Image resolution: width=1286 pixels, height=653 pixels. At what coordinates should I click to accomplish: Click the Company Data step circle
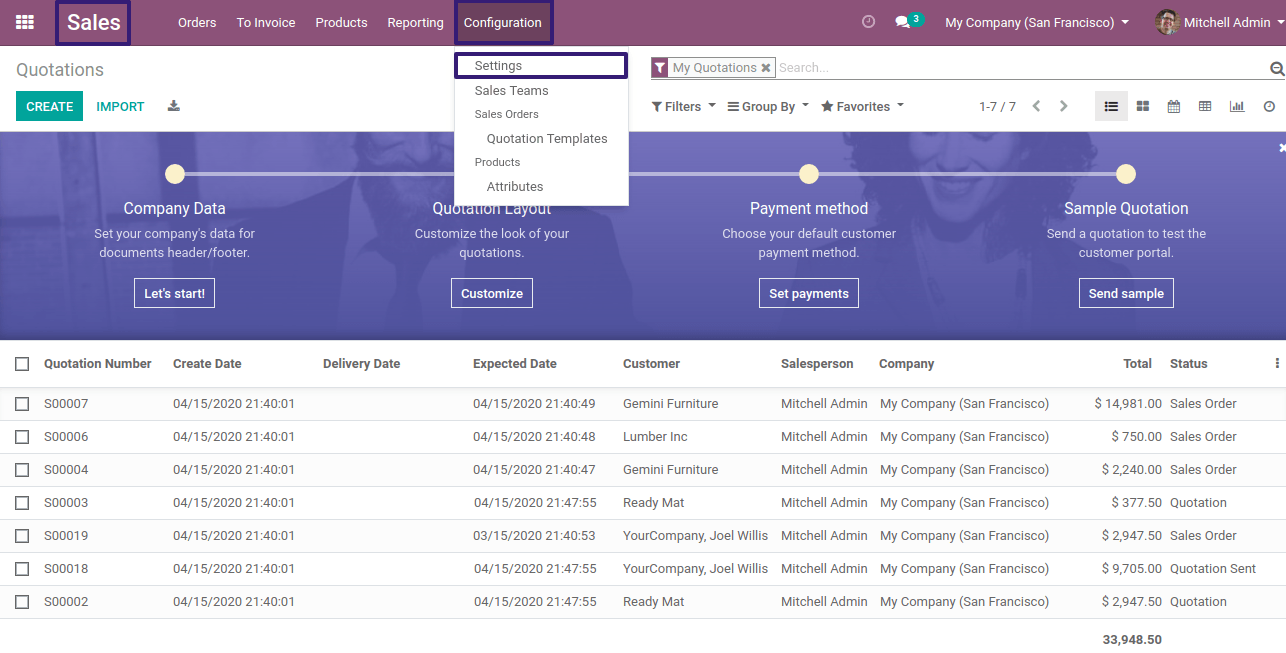(x=175, y=174)
